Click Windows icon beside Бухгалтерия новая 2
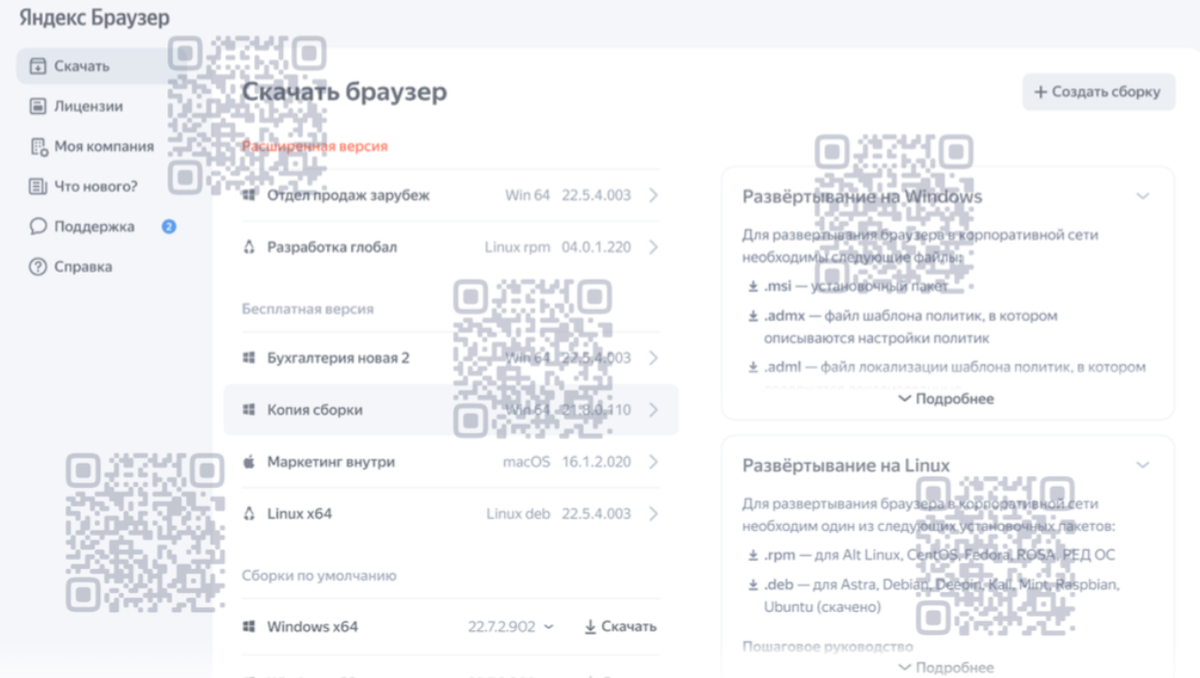The width and height of the screenshot is (1200, 678). (249, 358)
